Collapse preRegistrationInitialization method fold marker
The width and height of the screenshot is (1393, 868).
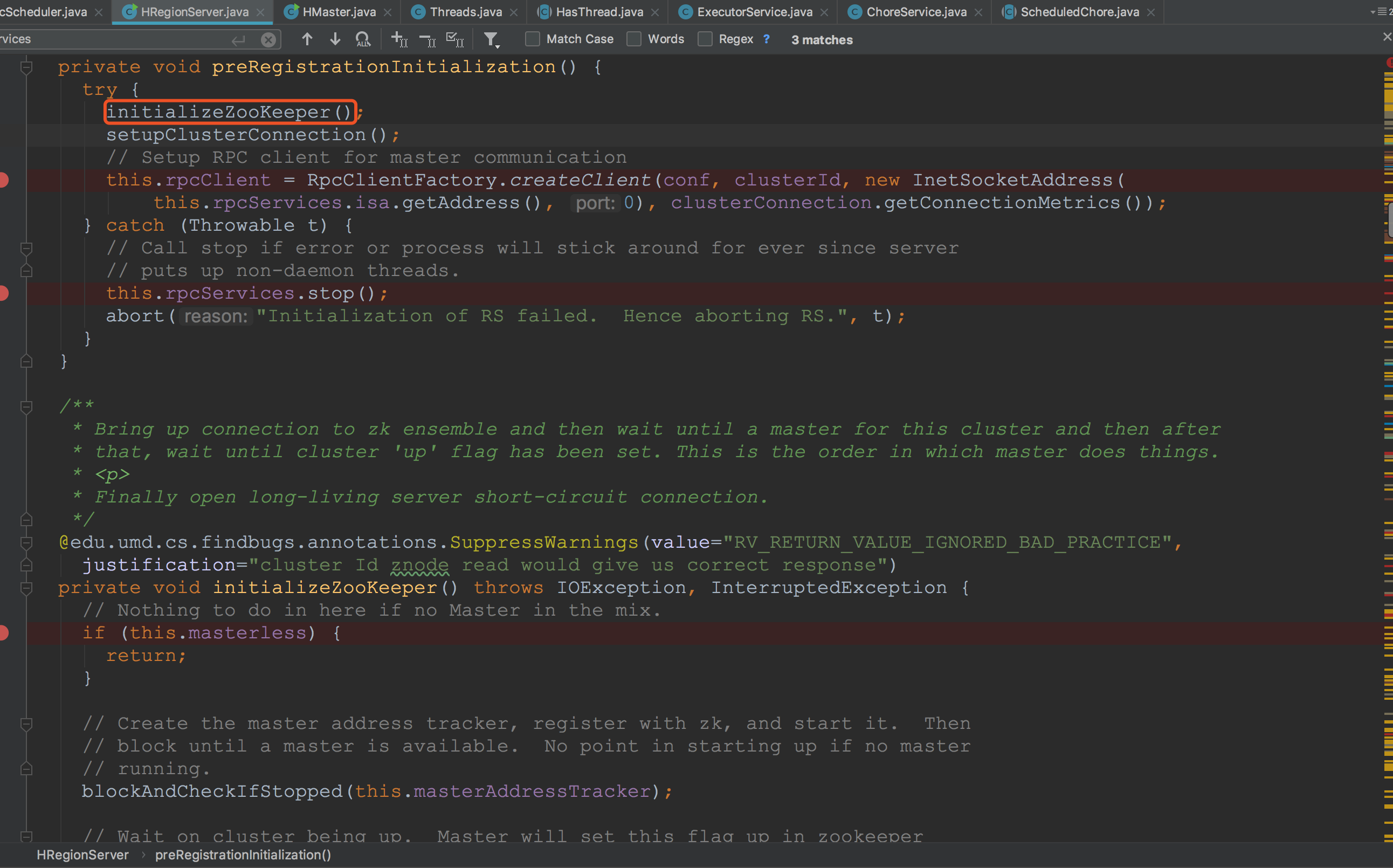click(26, 68)
